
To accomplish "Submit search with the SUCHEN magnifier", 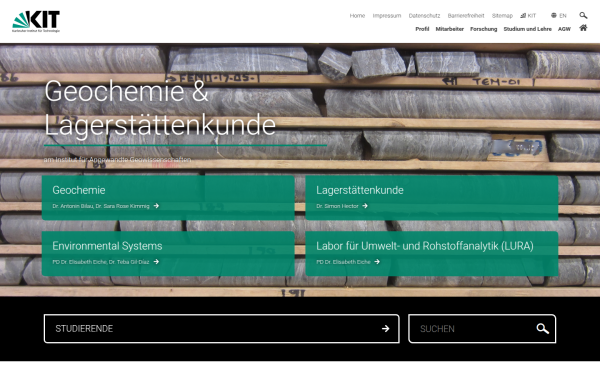I will click(542, 329).
